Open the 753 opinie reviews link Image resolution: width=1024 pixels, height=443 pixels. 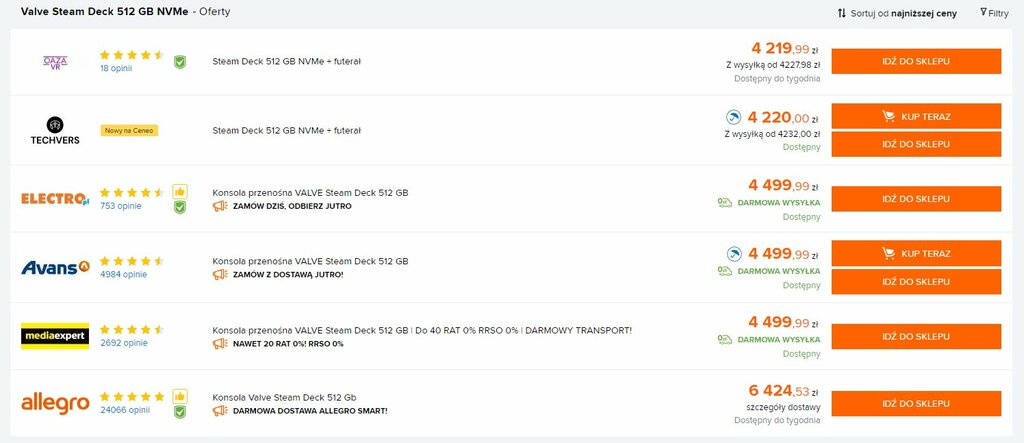(121, 206)
